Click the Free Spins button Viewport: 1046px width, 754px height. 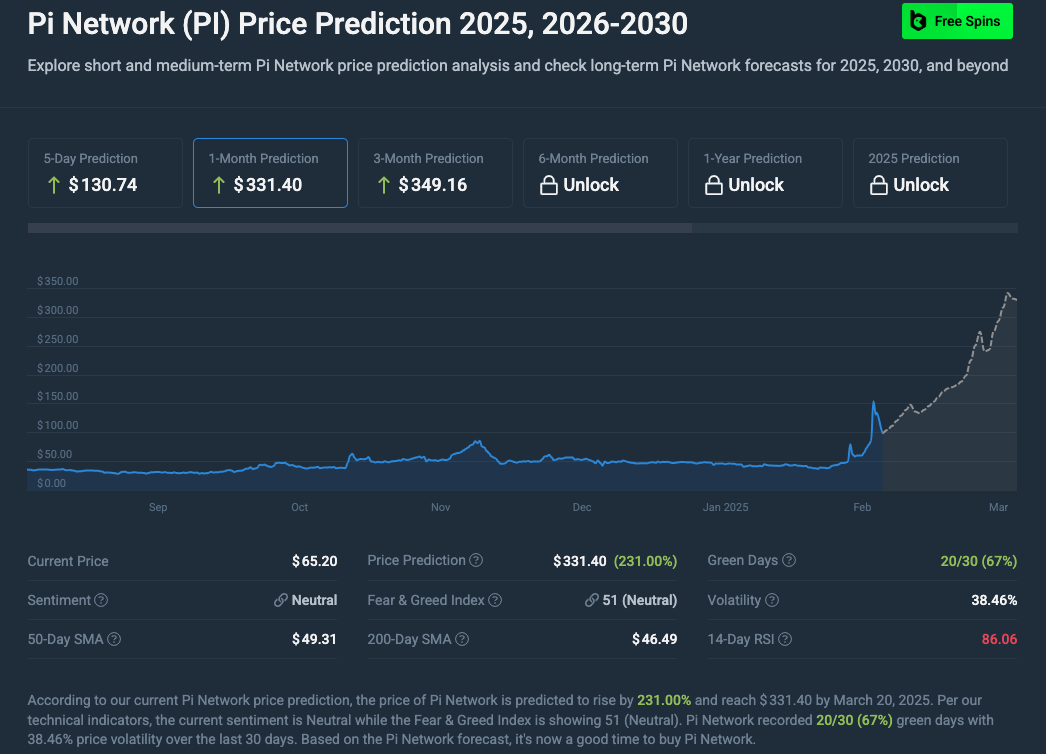[x=957, y=21]
